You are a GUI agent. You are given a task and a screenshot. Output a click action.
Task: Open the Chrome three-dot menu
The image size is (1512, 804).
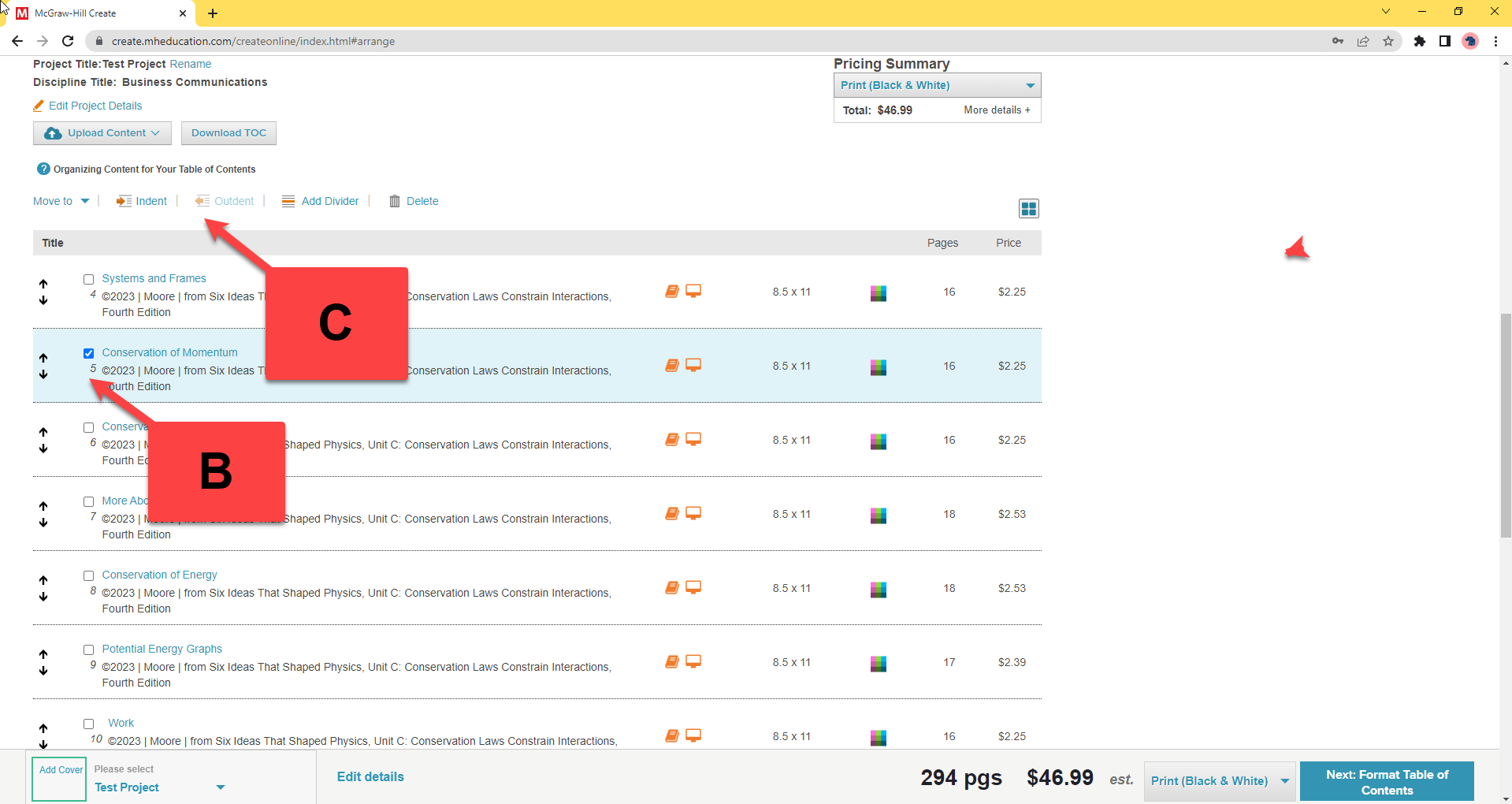pyautogui.click(x=1495, y=41)
